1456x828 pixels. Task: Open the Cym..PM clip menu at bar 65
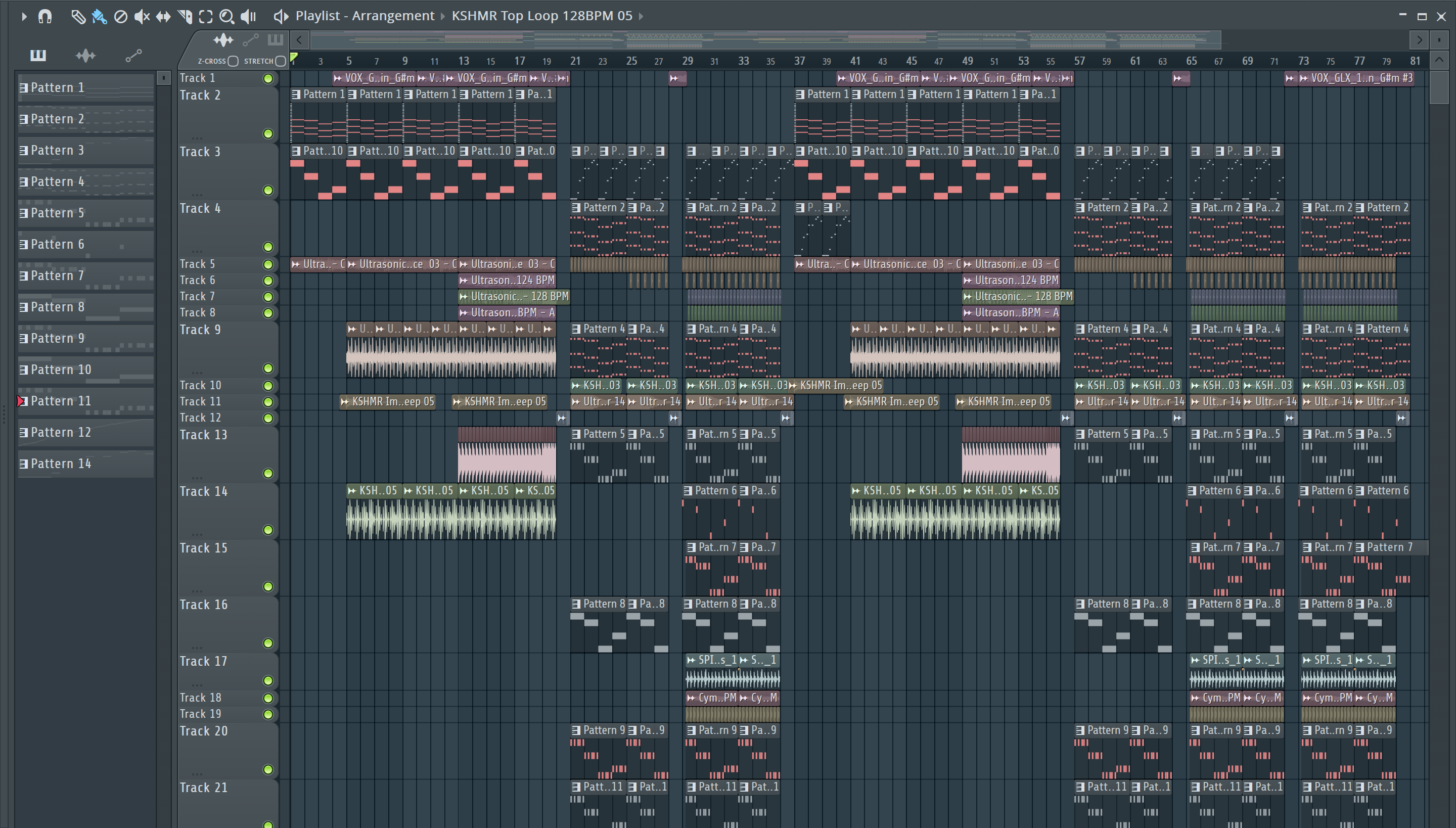pos(1195,699)
